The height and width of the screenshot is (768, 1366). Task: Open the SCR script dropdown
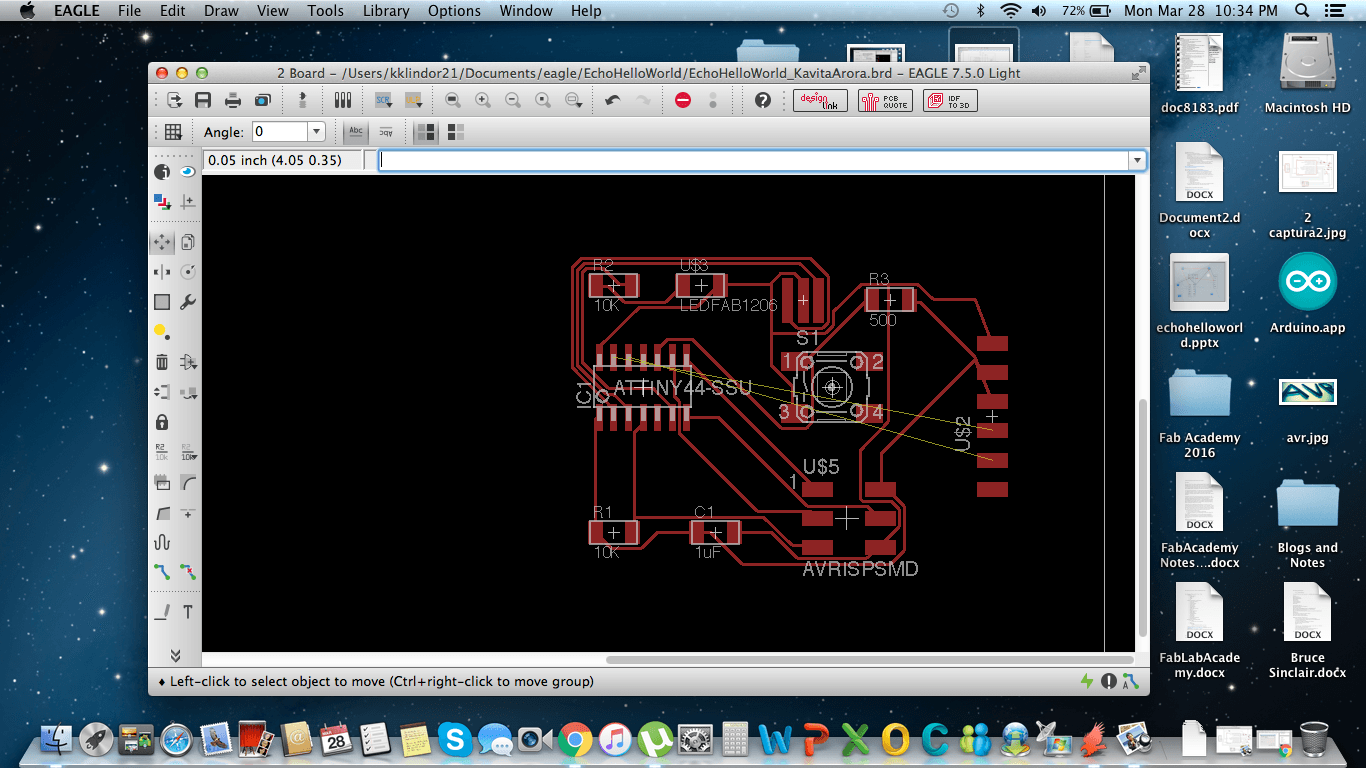383,100
